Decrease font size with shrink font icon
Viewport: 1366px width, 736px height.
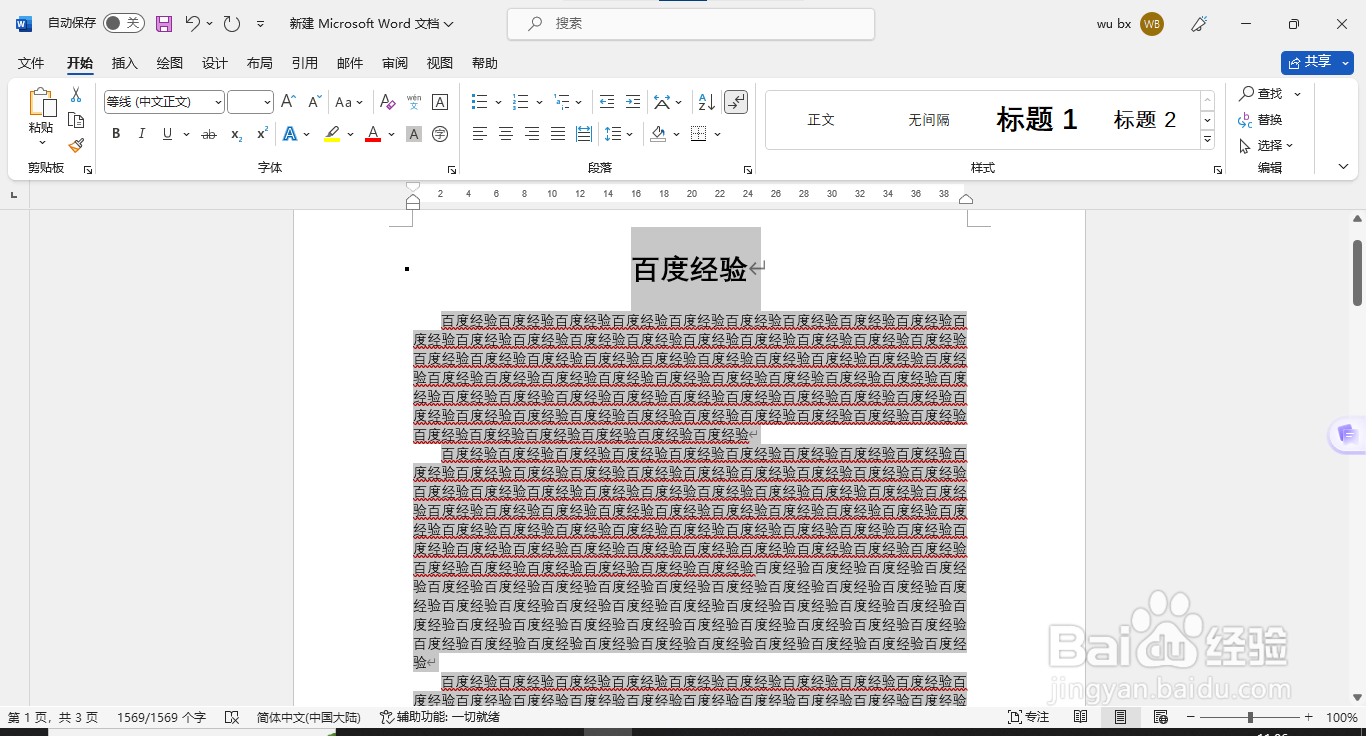(x=314, y=102)
